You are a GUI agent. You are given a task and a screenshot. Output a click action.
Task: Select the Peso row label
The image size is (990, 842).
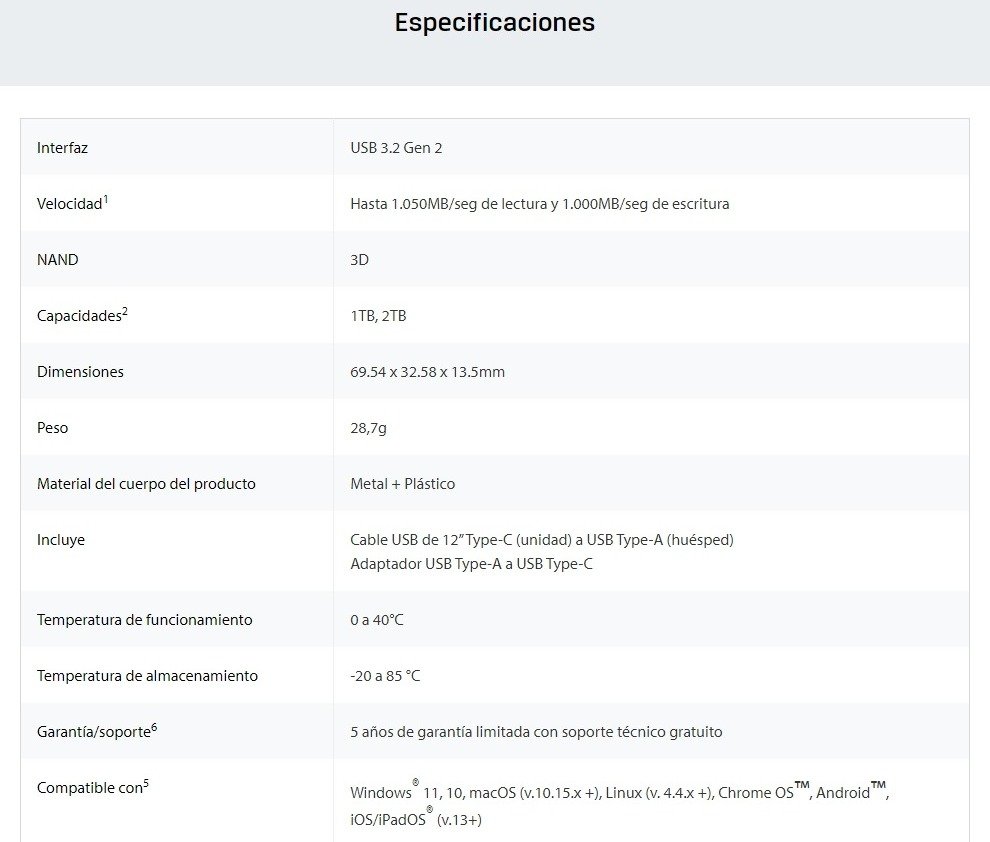click(x=53, y=428)
